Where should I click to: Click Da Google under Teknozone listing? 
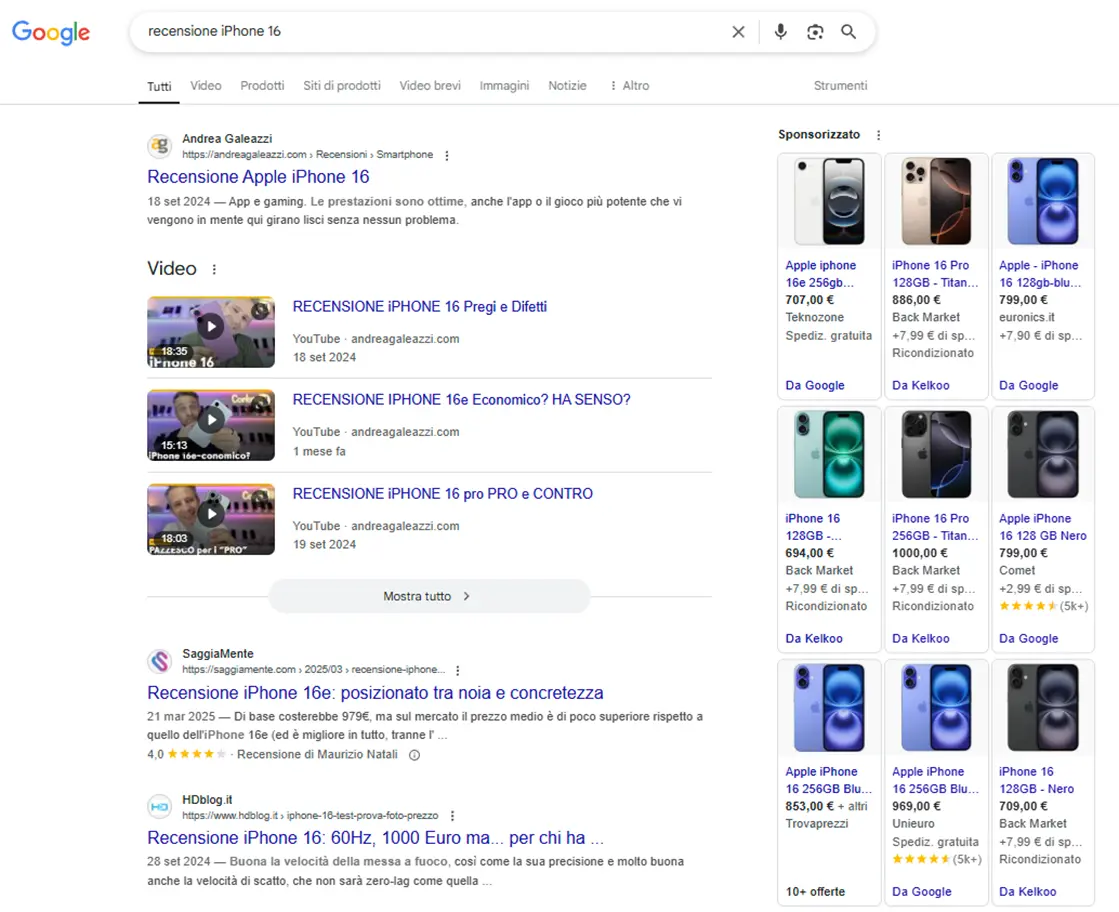point(815,385)
